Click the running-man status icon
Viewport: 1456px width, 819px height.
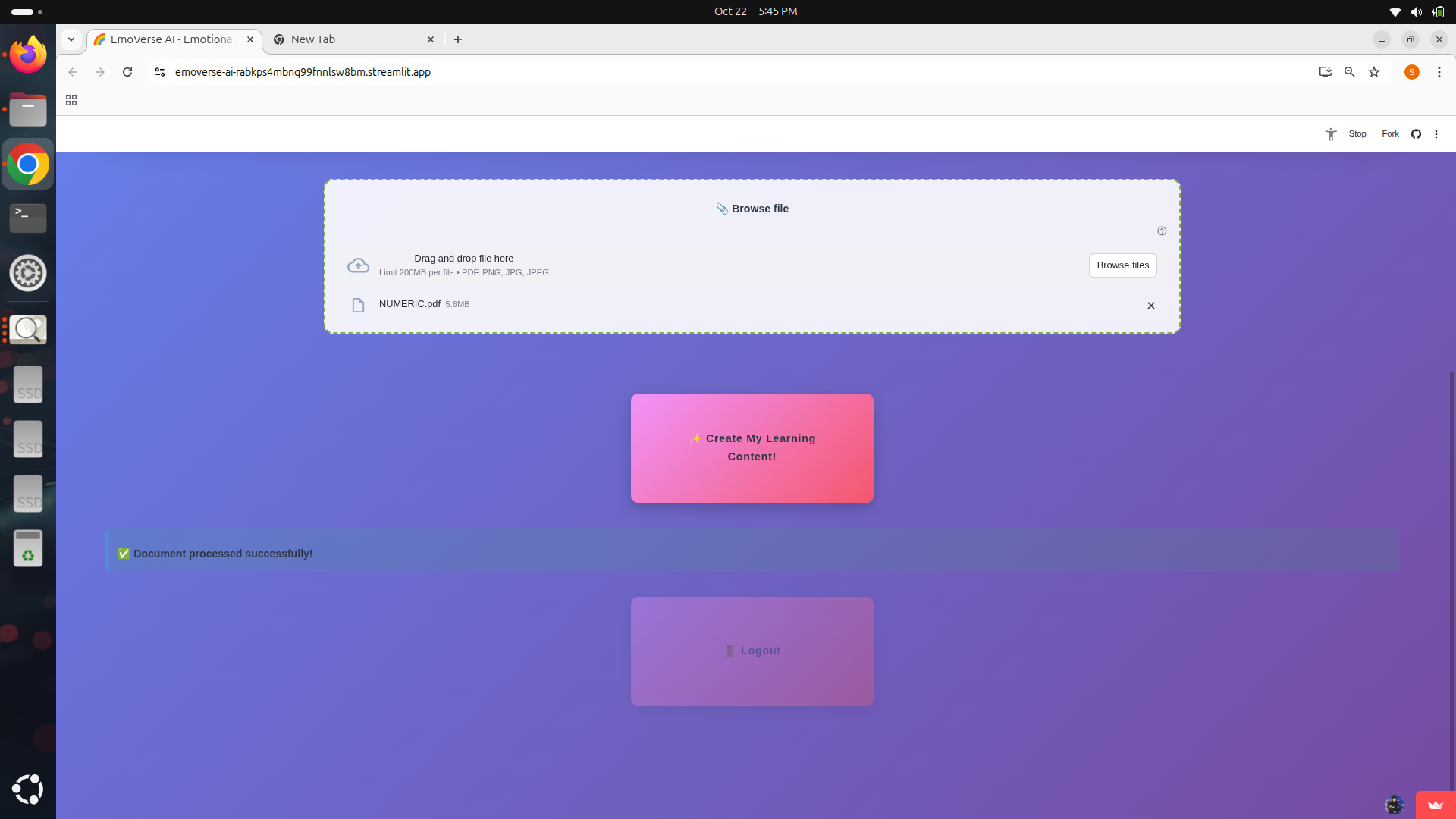coord(1331,134)
